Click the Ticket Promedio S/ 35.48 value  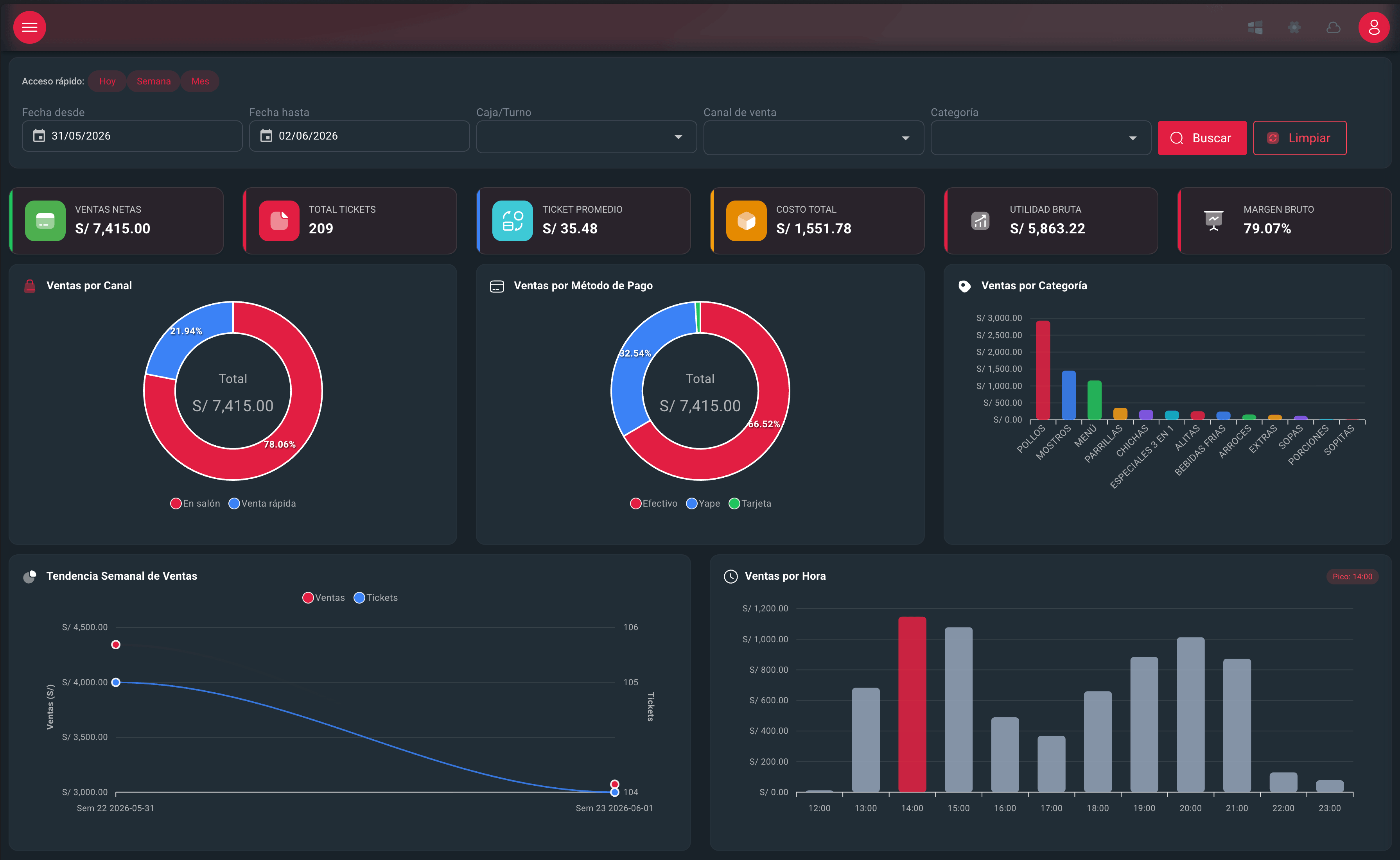pos(570,229)
